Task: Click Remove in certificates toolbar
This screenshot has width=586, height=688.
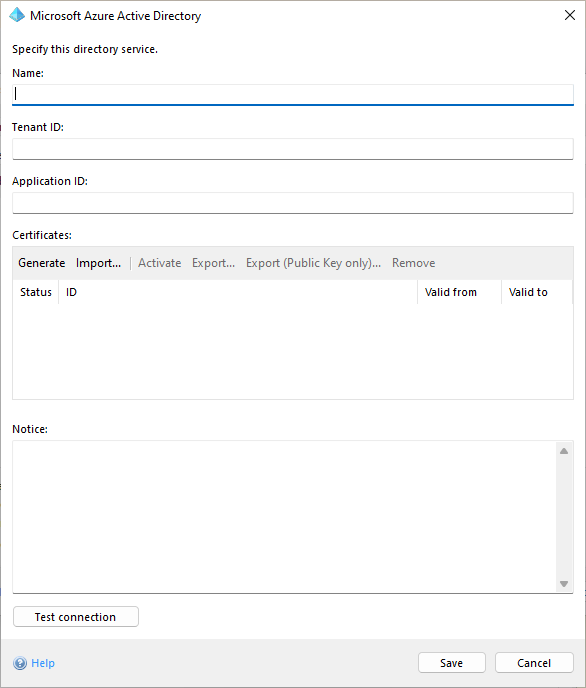Action: (x=414, y=263)
